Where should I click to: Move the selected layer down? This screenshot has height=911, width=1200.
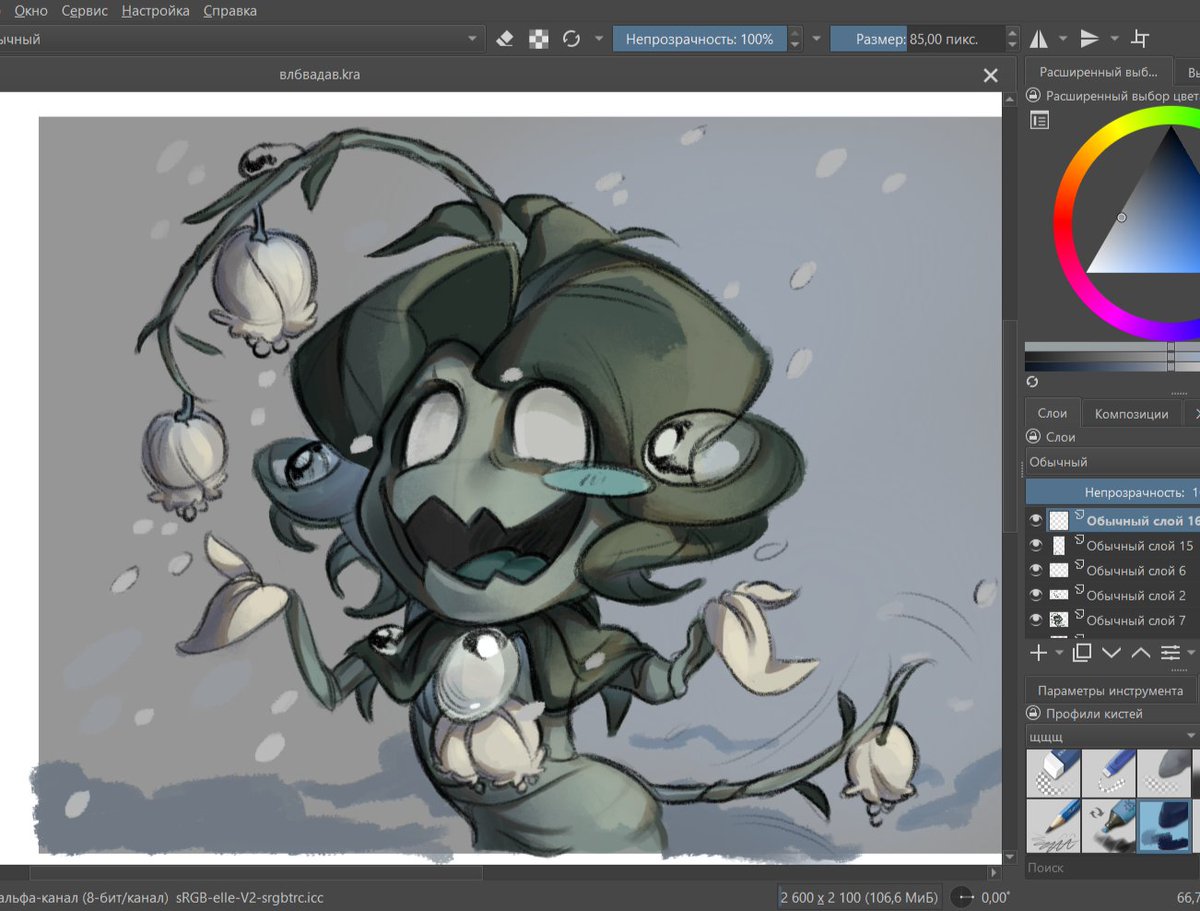[1111, 653]
